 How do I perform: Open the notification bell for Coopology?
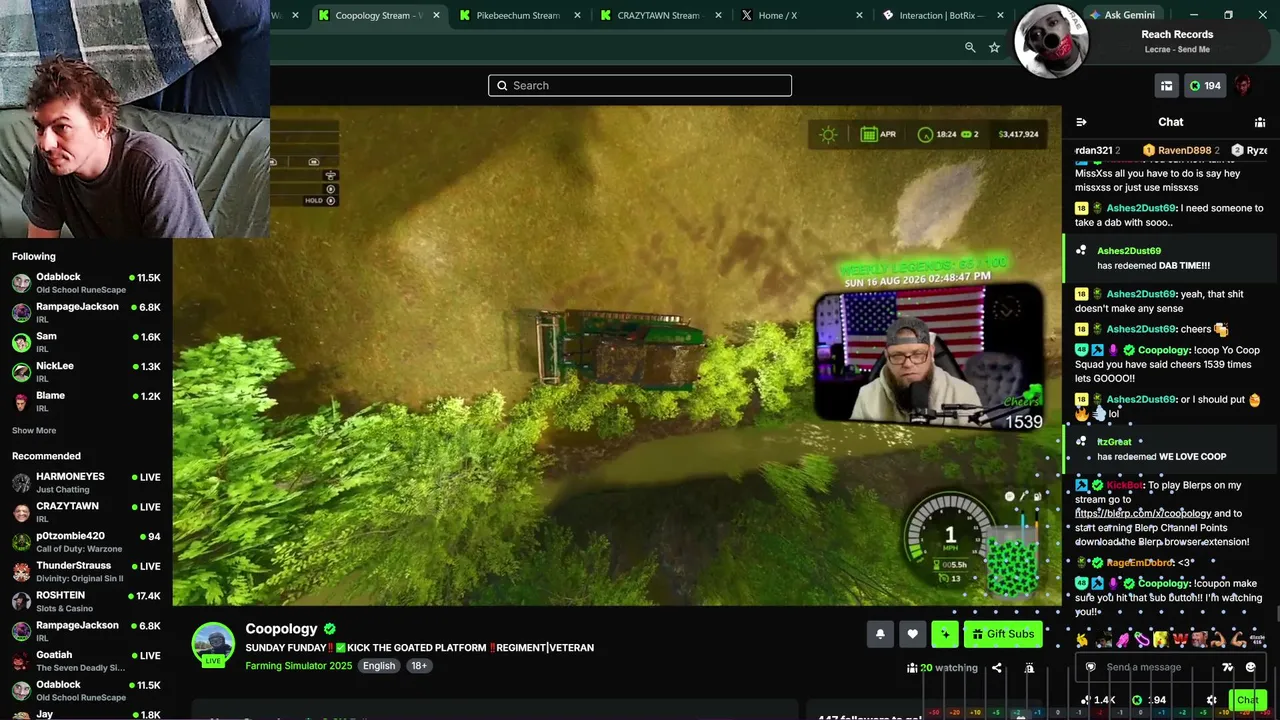tap(880, 634)
